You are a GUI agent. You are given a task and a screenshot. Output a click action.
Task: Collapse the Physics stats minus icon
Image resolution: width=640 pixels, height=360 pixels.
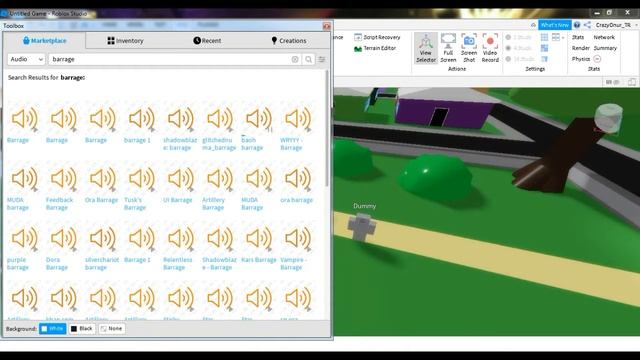click(597, 59)
